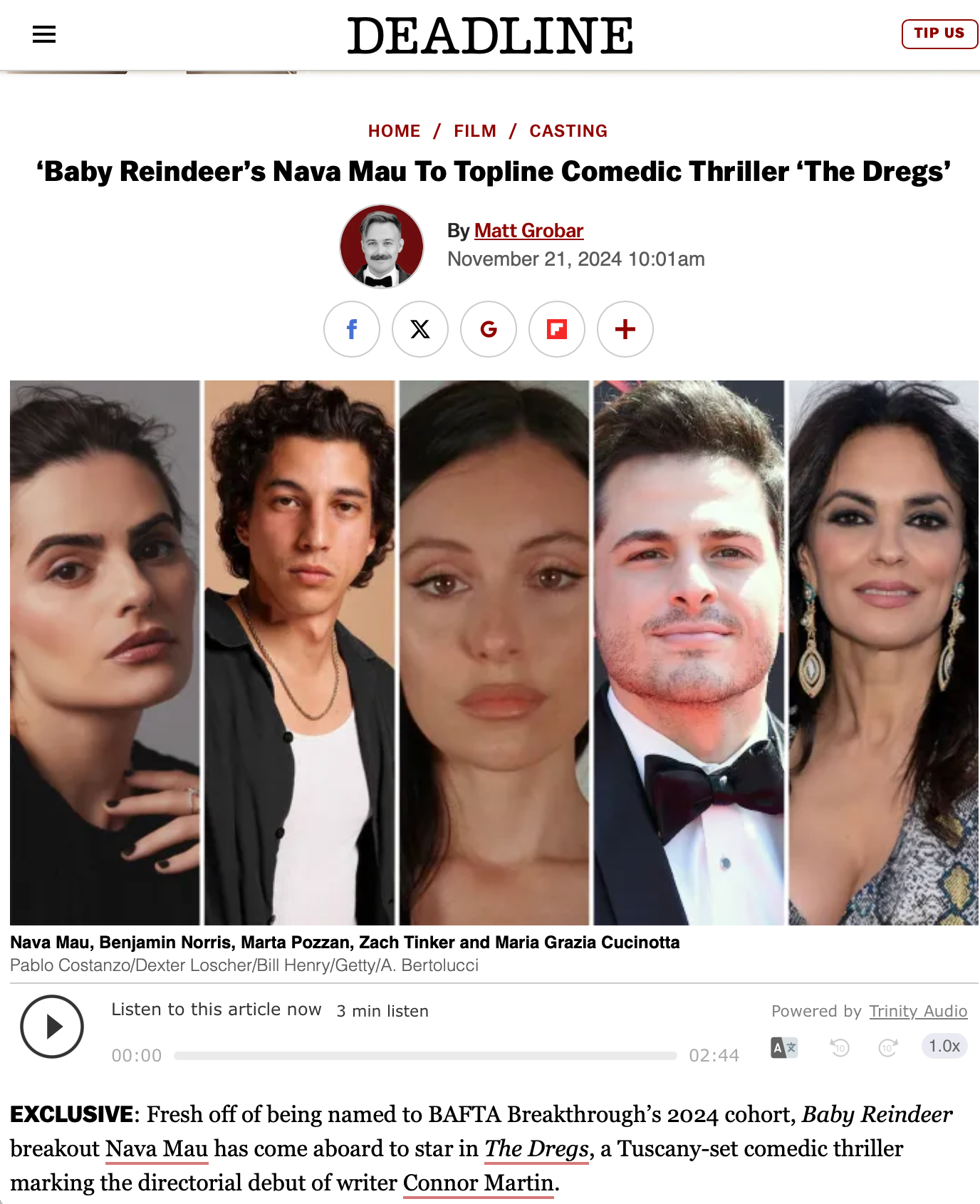Click the TIP US button
The image size is (980, 1204).
tap(939, 33)
